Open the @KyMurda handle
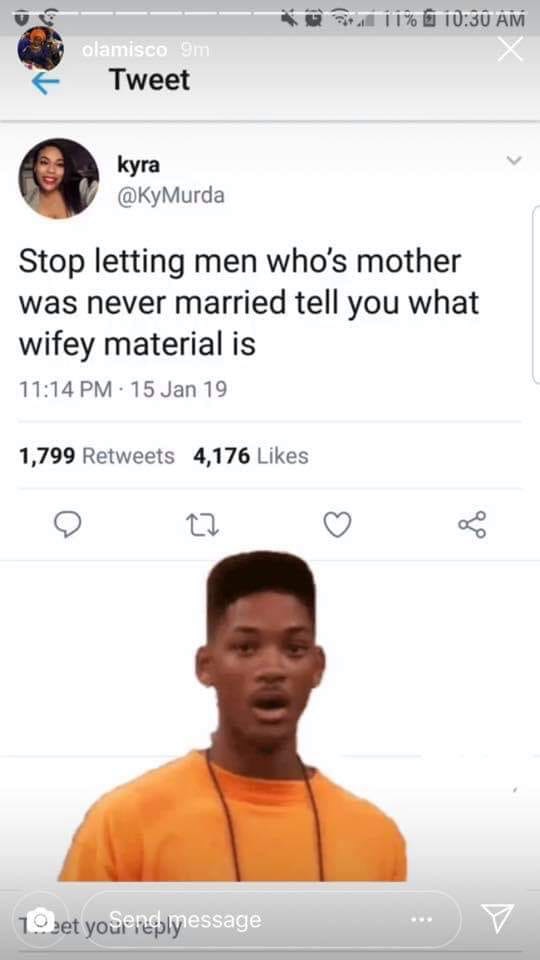The image size is (540, 960). click(171, 196)
